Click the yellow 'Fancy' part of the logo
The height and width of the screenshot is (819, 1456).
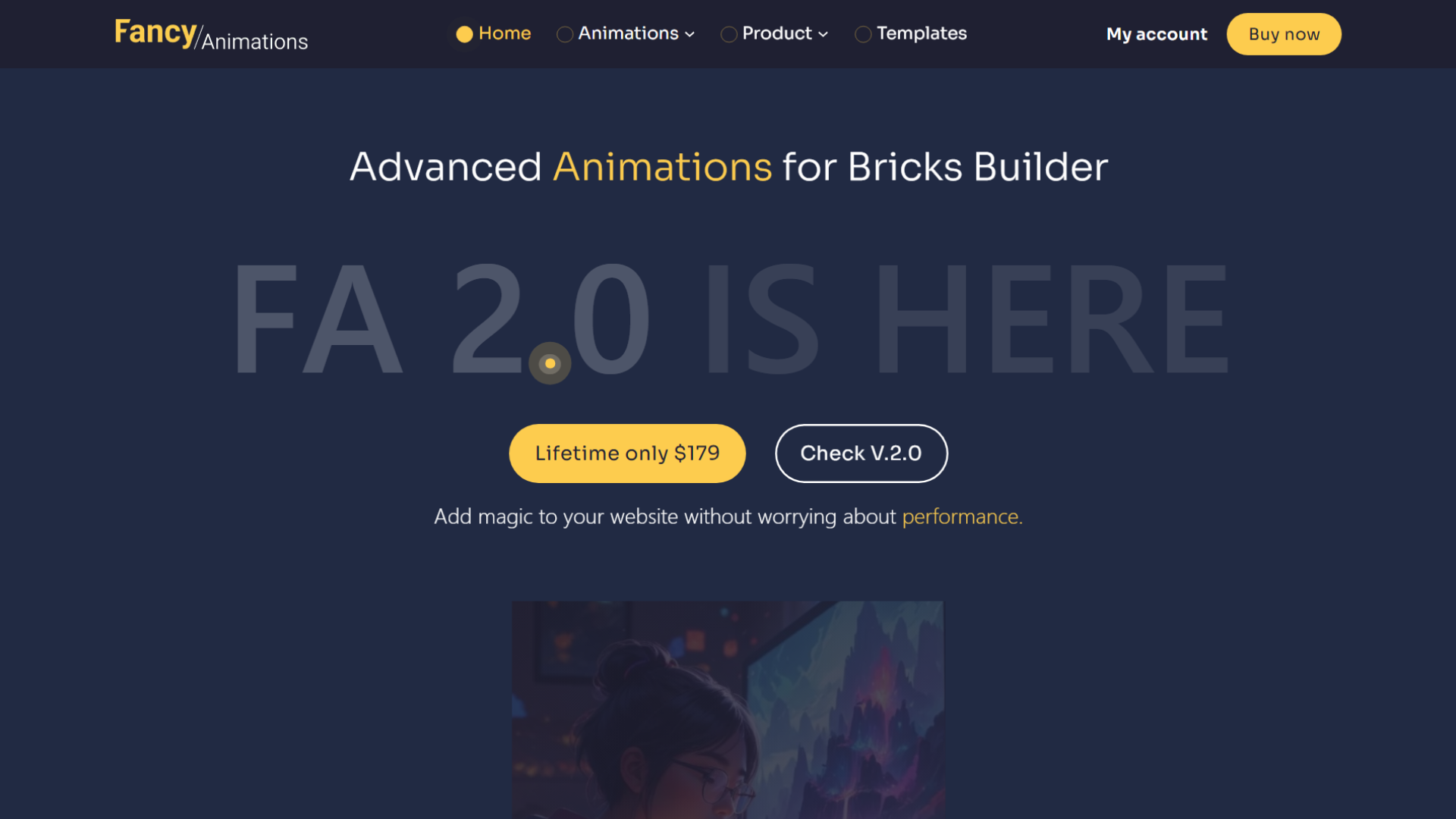[154, 31]
